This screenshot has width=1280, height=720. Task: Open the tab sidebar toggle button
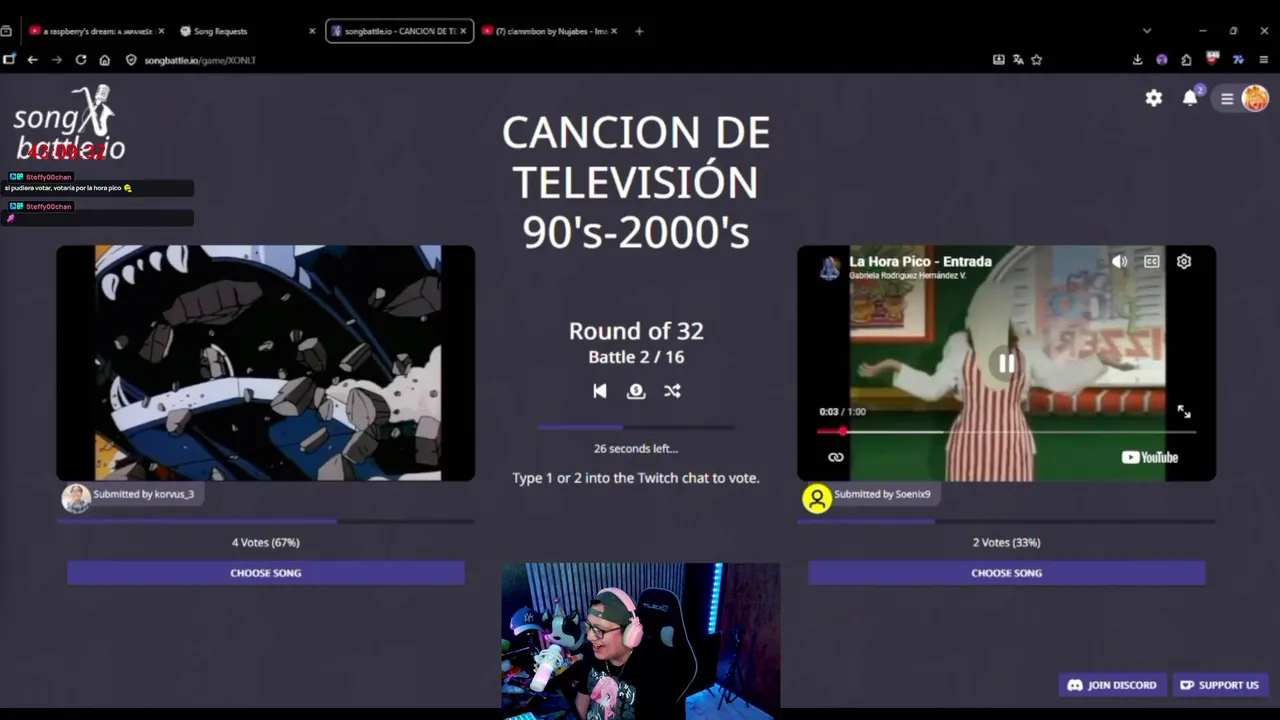(9, 60)
